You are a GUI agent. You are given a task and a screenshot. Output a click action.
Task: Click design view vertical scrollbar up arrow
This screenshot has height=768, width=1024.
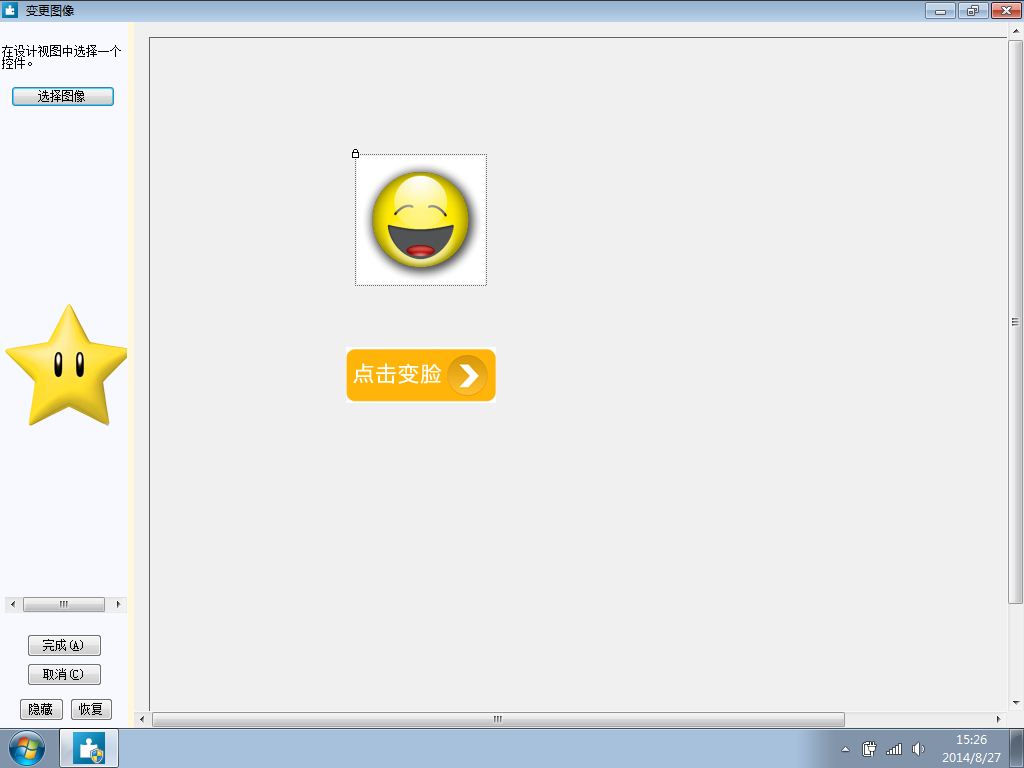[x=1016, y=30]
